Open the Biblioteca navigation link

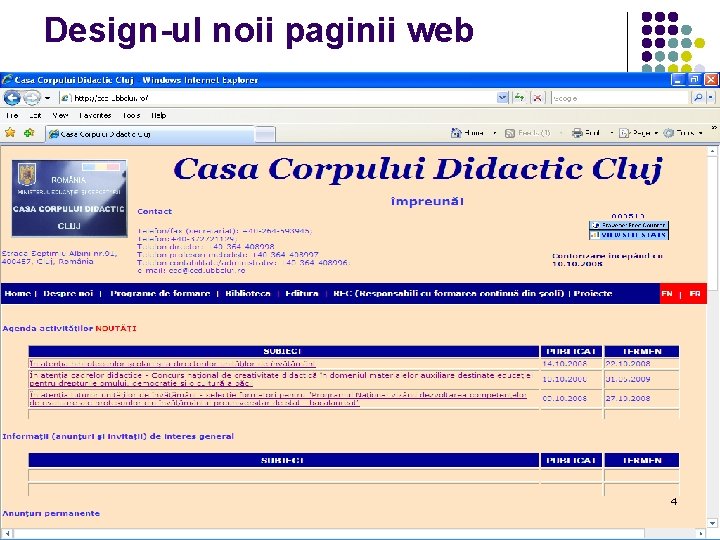pyautogui.click(x=248, y=293)
